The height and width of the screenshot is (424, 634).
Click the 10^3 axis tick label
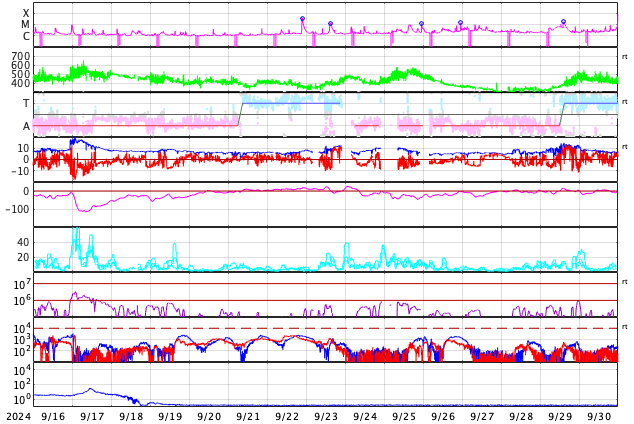tap(21, 340)
